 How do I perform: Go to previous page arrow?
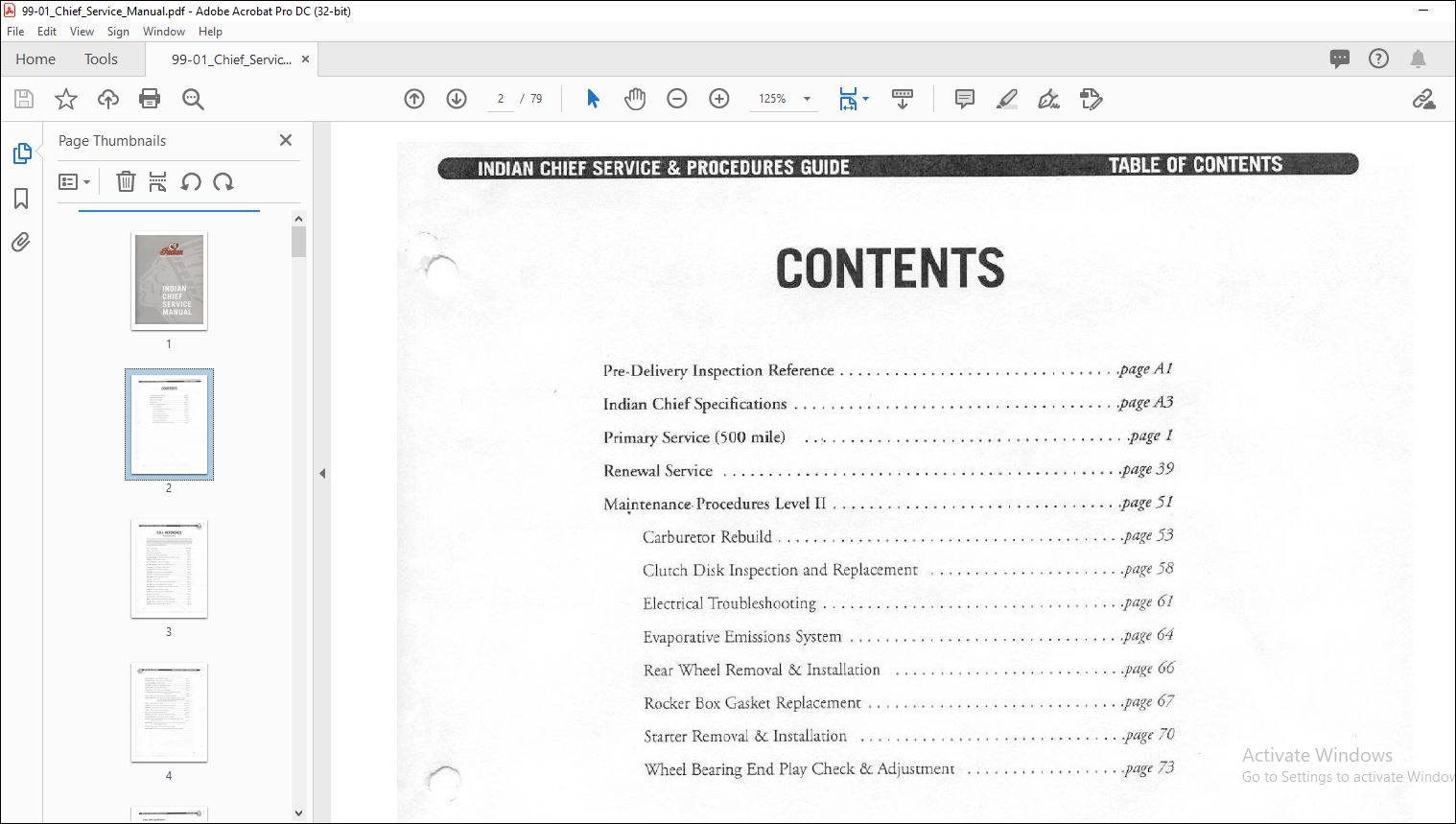click(414, 99)
